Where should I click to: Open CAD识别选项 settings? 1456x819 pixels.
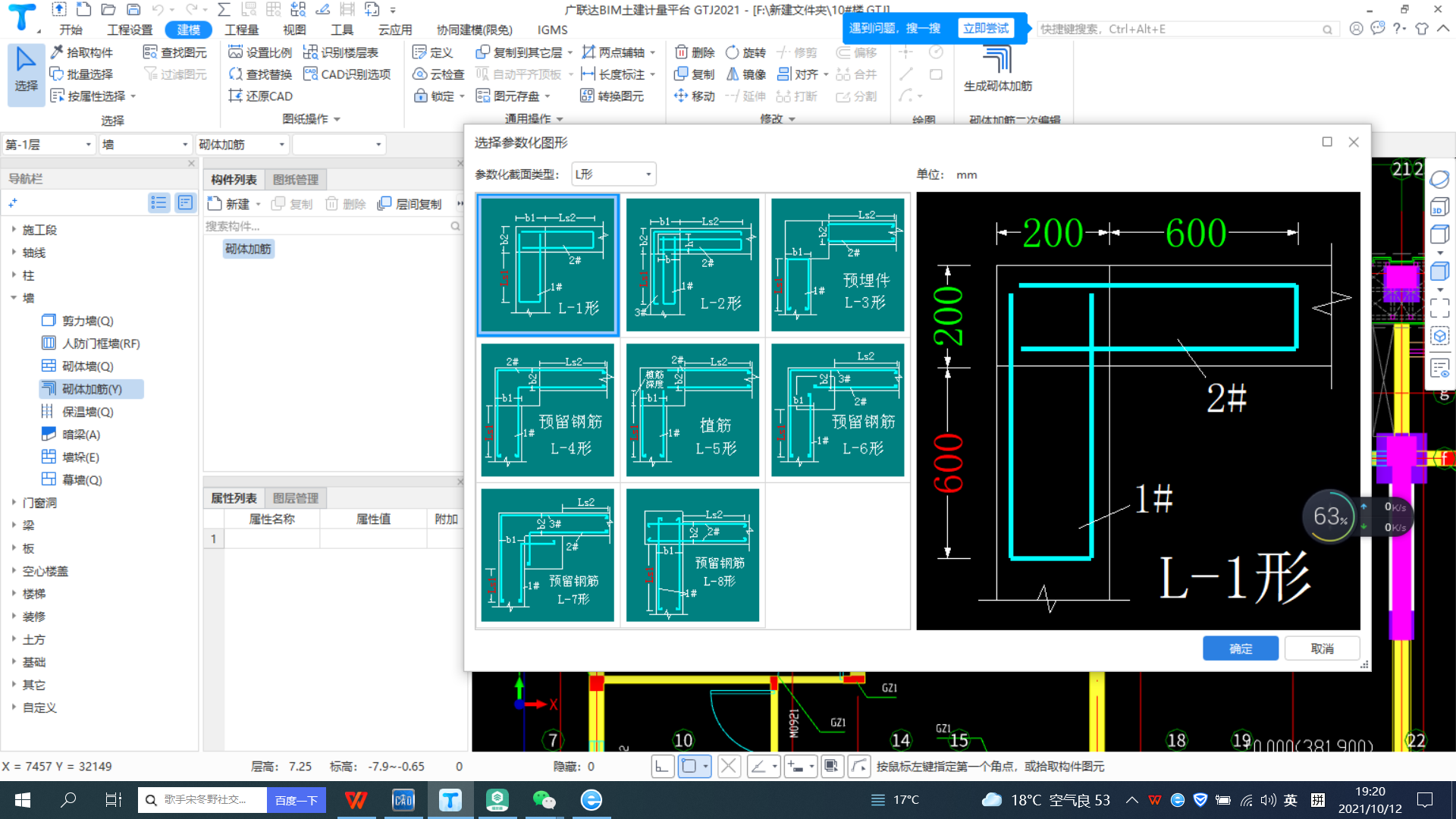pyautogui.click(x=347, y=74)
